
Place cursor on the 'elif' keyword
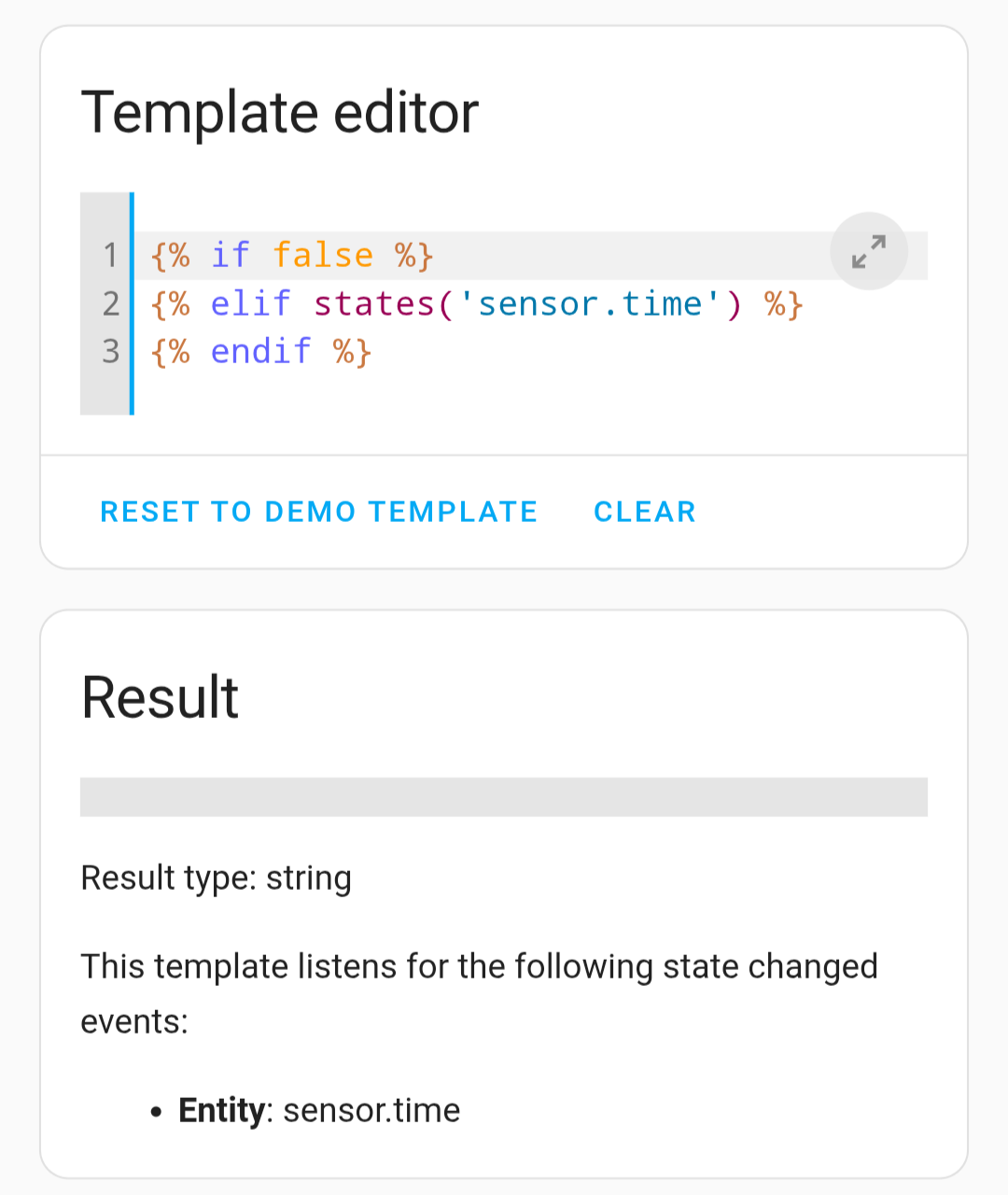tap(251, 303)
